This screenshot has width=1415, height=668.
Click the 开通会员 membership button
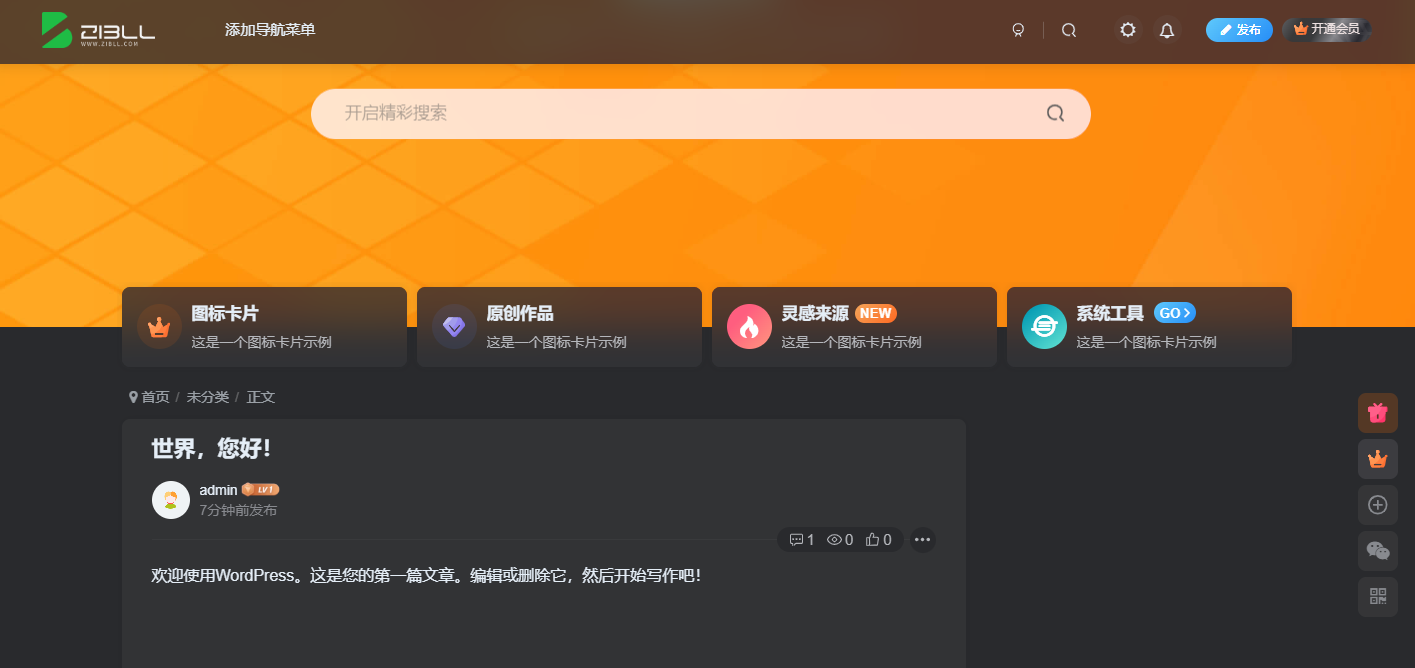click(x=1326, y=30)
